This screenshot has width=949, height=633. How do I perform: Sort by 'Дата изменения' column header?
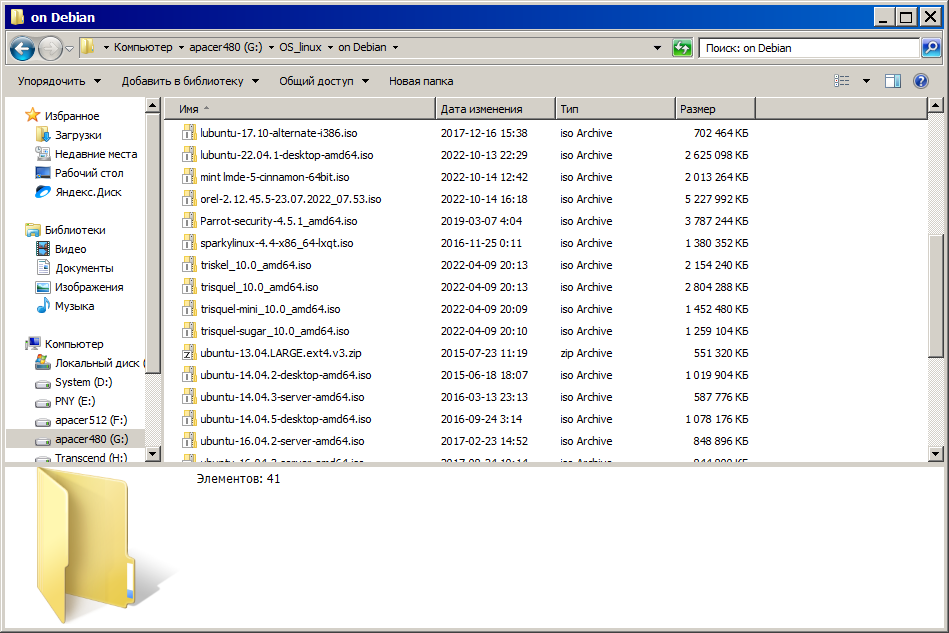click(x=495, y=109)
